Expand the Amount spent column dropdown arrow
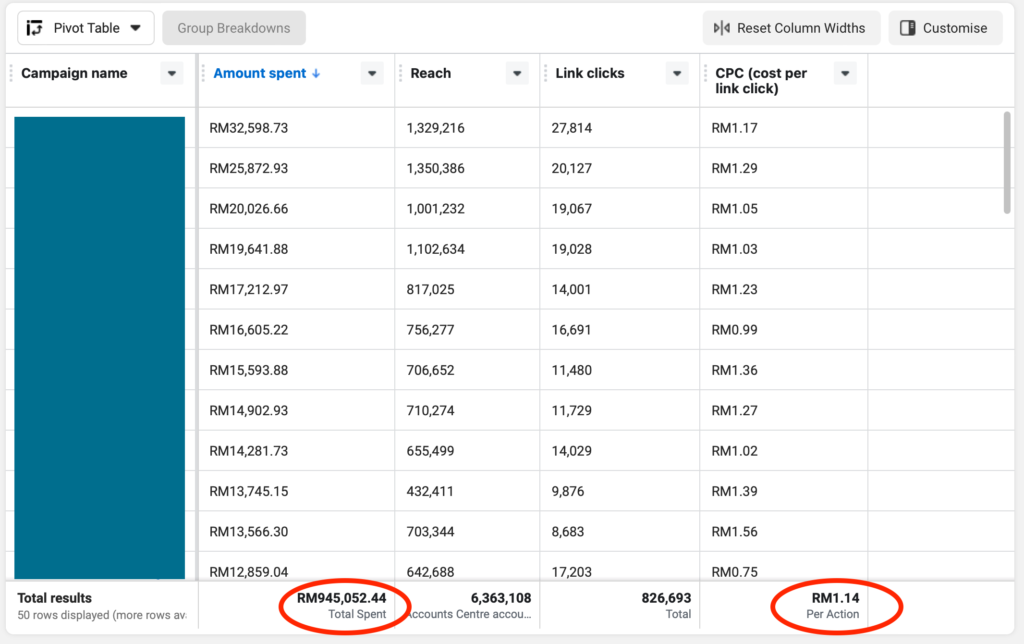The image size is (1024, 644). (x=372, y=73)
